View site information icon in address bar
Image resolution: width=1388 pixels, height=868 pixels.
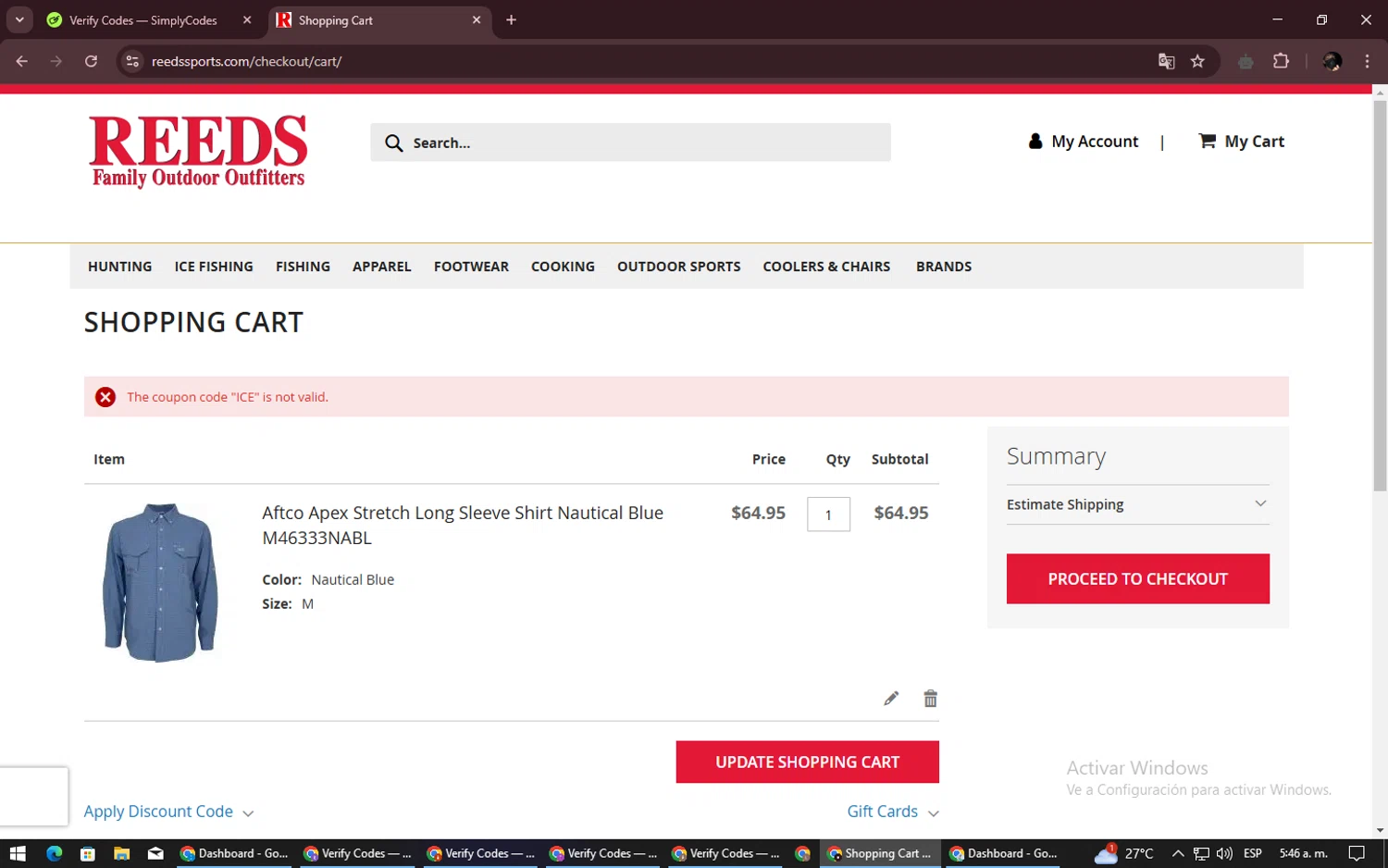click(x=132, y=61)
